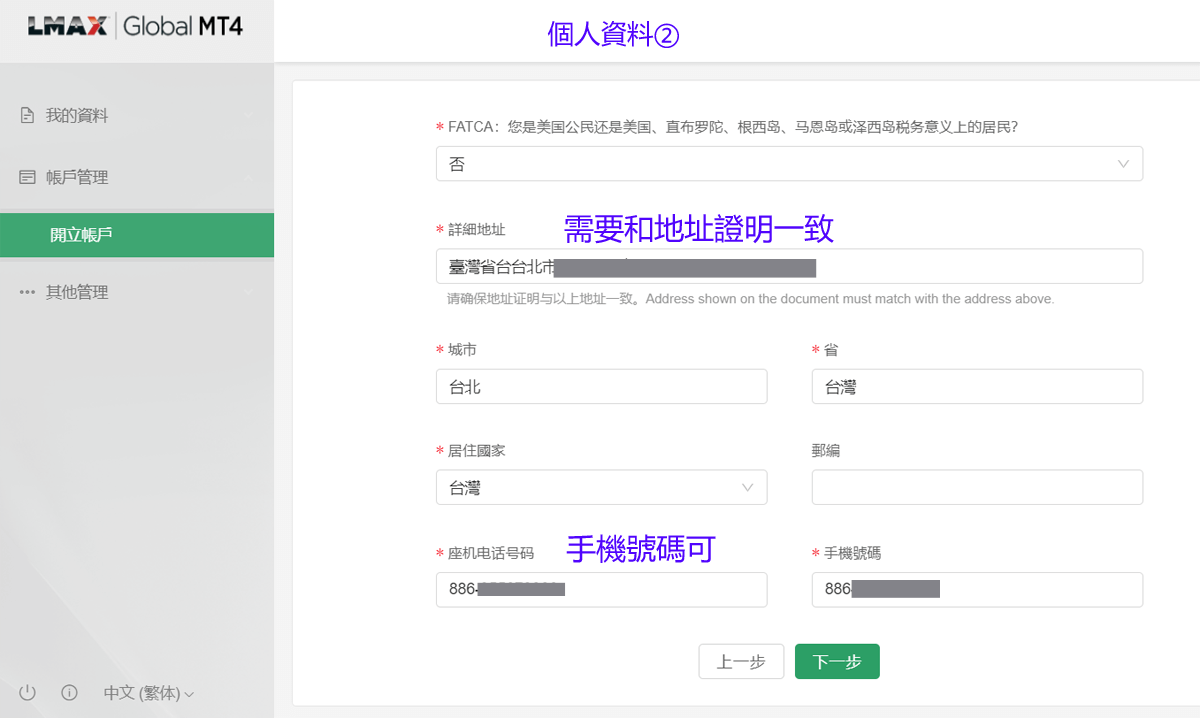Click the empty 郵編 postal code field
The height and width of the screenshot is (718, 1200).
tap(976, 487)
